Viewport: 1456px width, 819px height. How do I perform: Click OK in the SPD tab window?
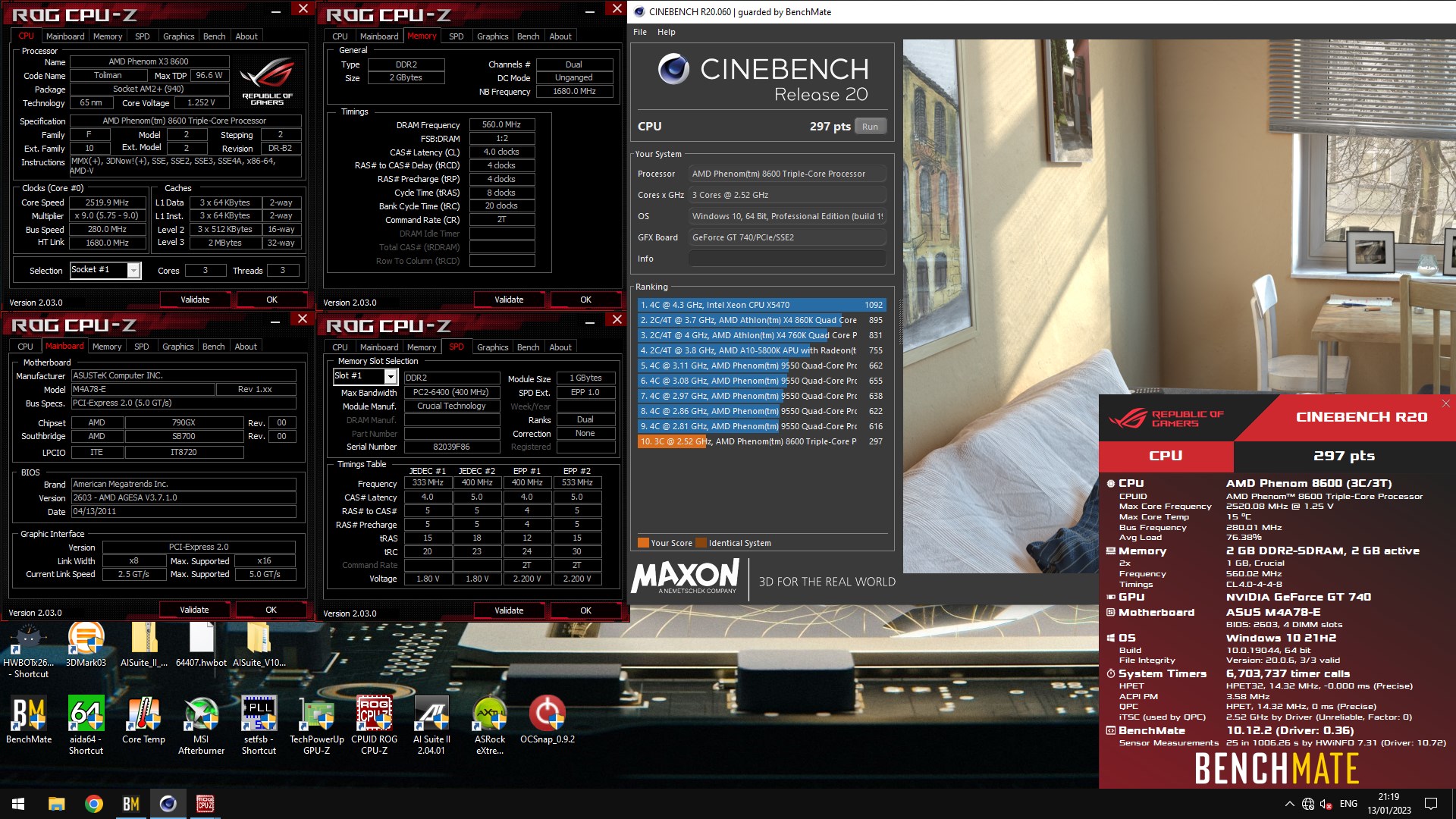pyautogui.click(x=585, y=610)
